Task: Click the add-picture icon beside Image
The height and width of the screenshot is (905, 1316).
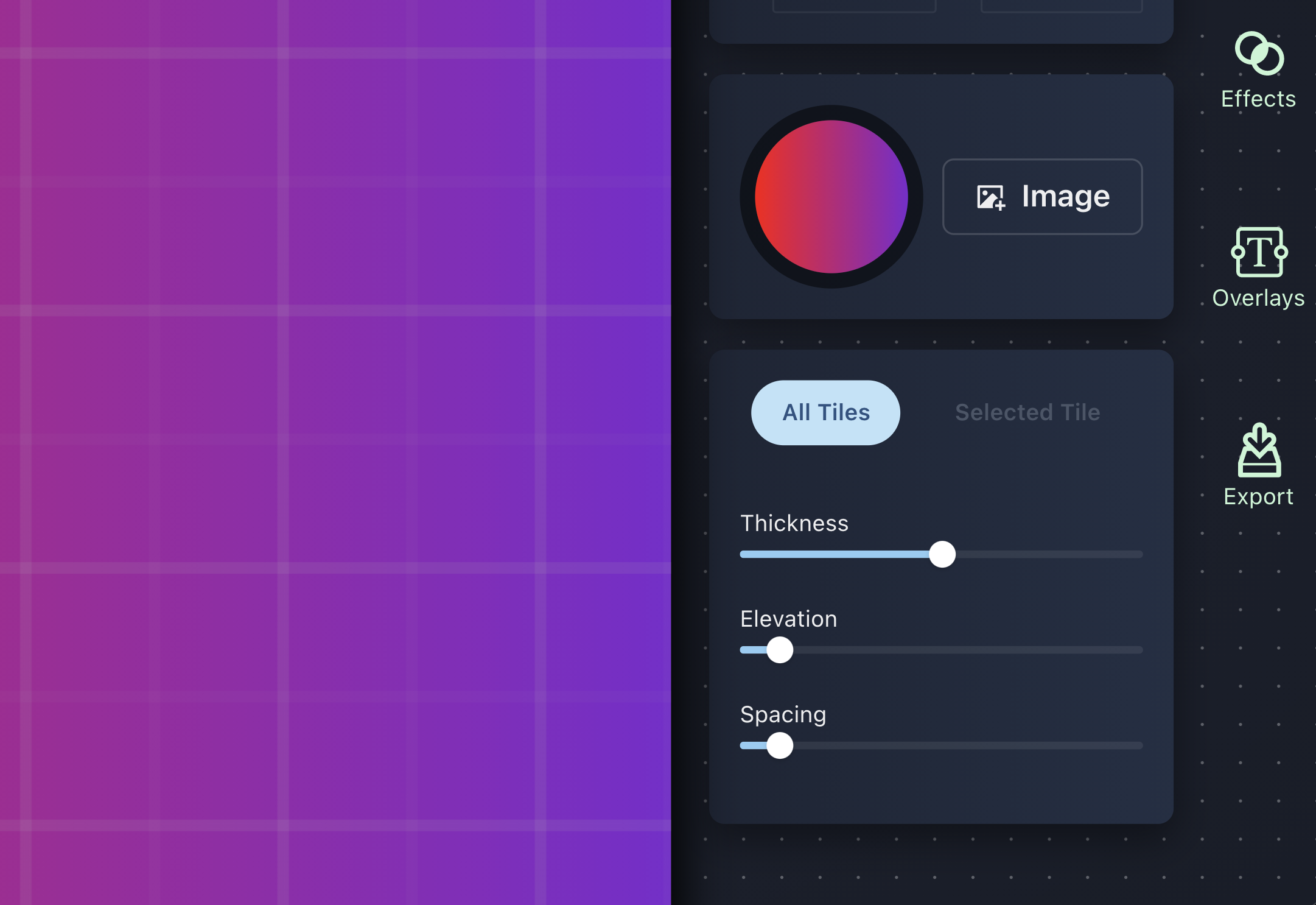Action: pos(990,197)
